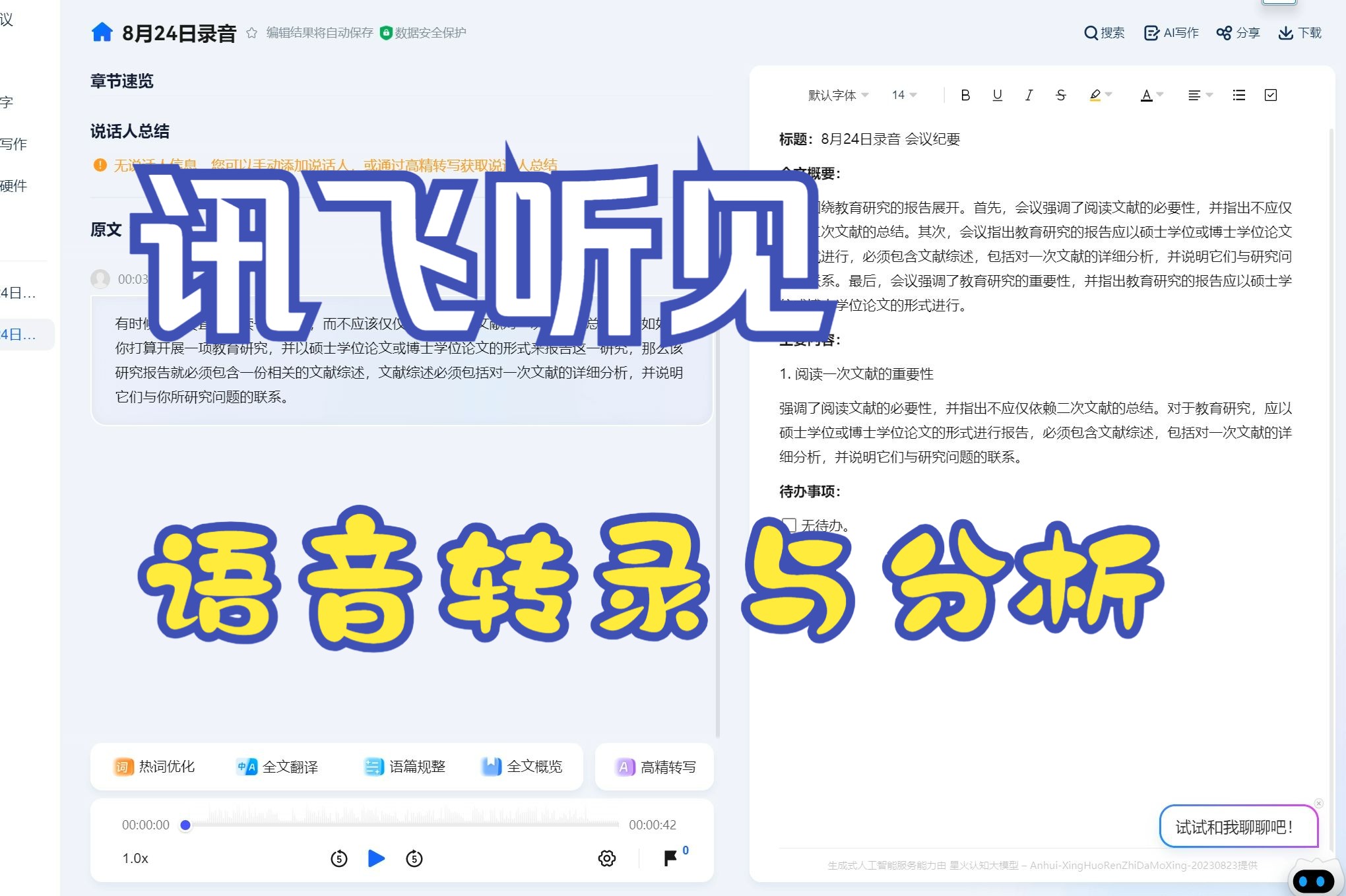Click the speaker avatar at 00:03

coord(100,279)
